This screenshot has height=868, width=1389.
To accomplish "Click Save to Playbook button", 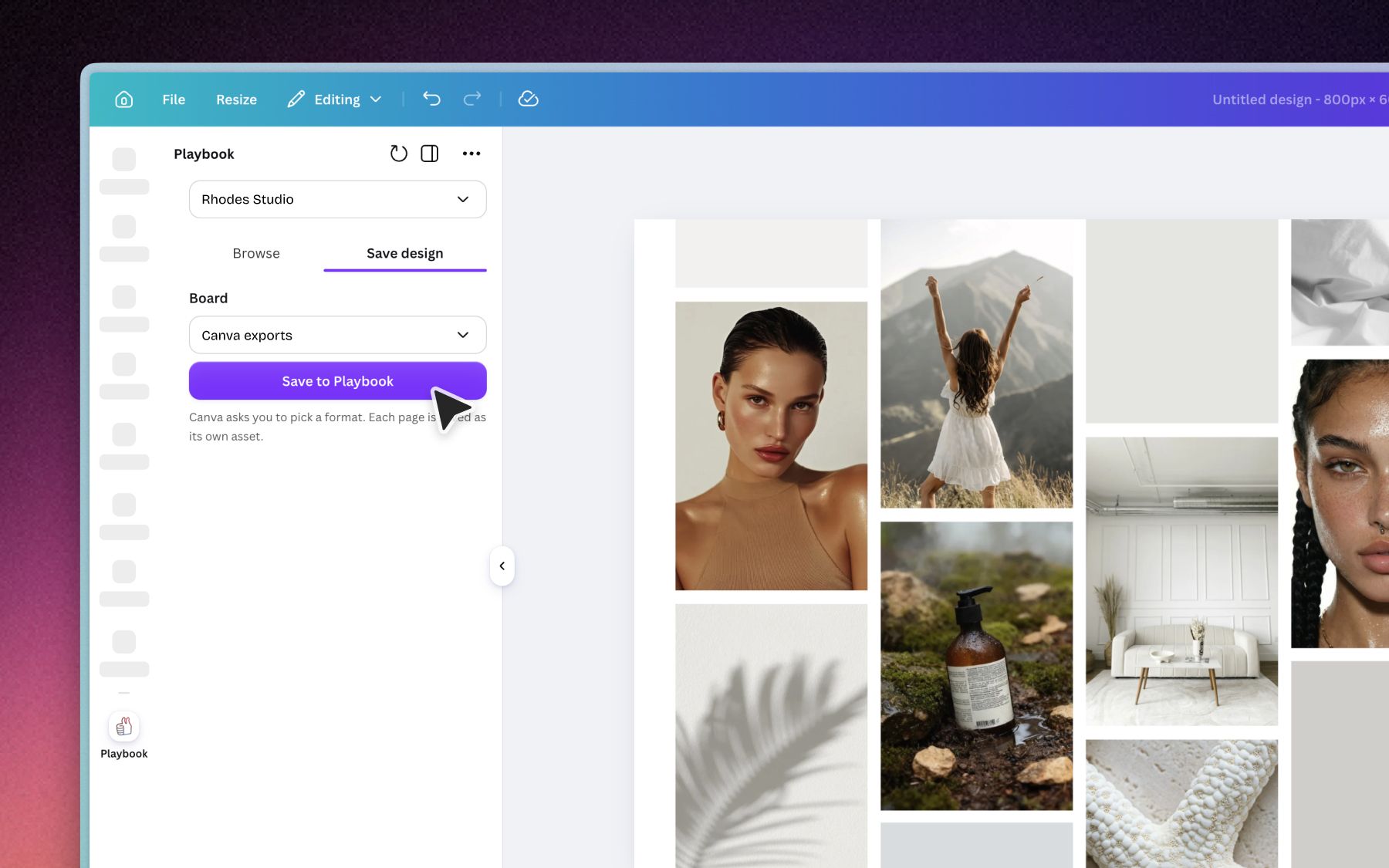I will [x=338, y=381].
